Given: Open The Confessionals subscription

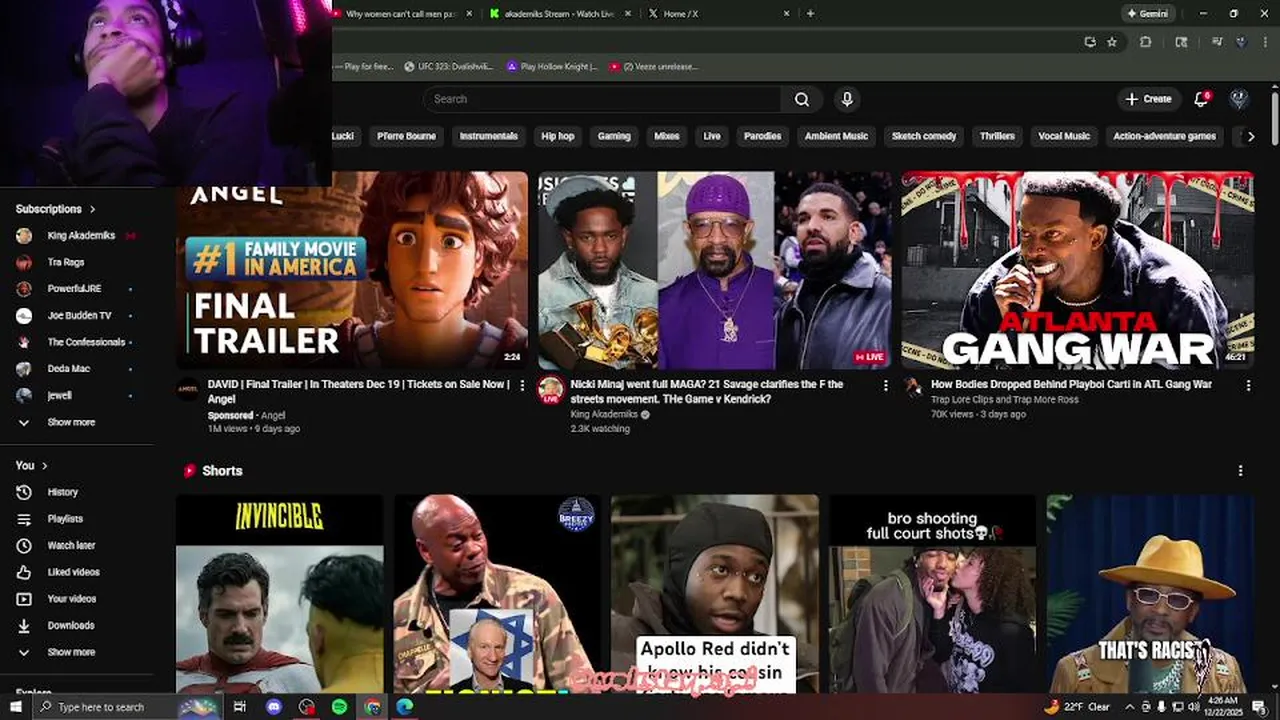Looking at the screenshot, I should 77,342.
